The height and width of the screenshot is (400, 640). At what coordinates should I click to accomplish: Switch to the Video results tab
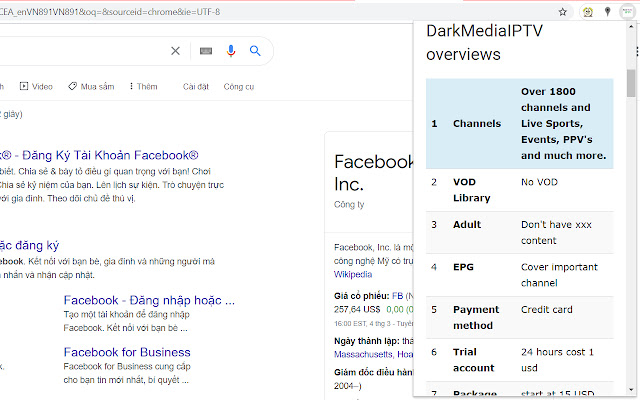pyautogui.click(x=36, y=87)
